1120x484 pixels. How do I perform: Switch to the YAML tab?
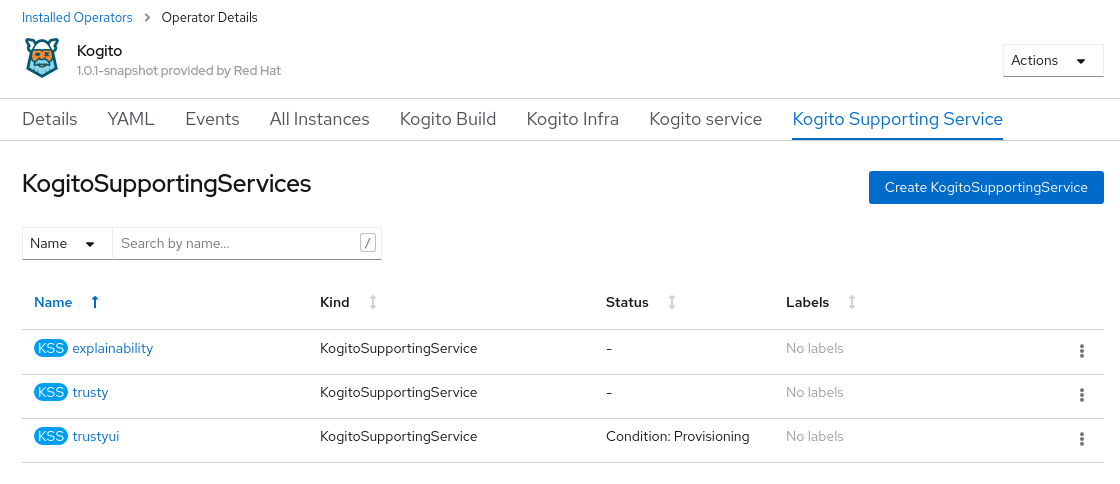click(131, 119)
